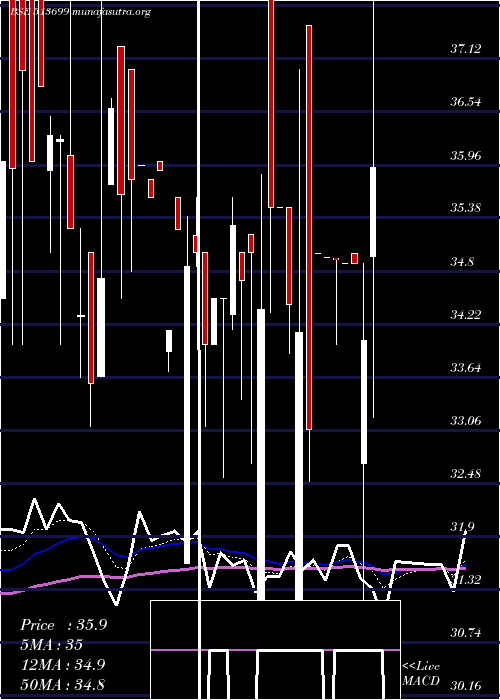500x700 pixels.
Task: Click the Price : 35.9 legend line
Action: click(x=63, y=625)
